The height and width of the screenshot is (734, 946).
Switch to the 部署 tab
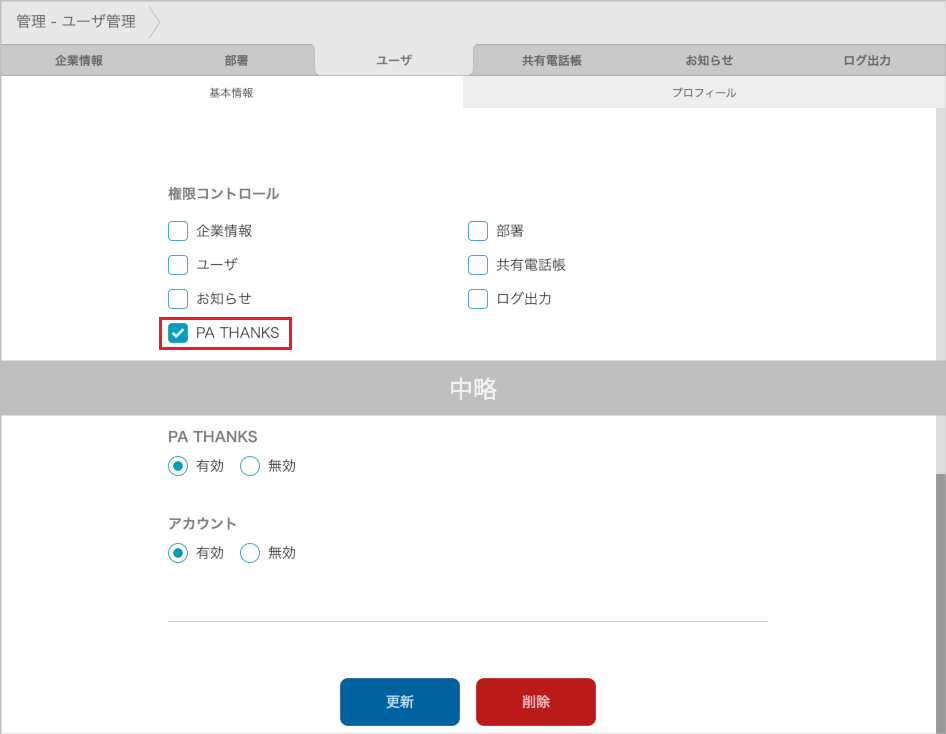(x=237, y=60)
